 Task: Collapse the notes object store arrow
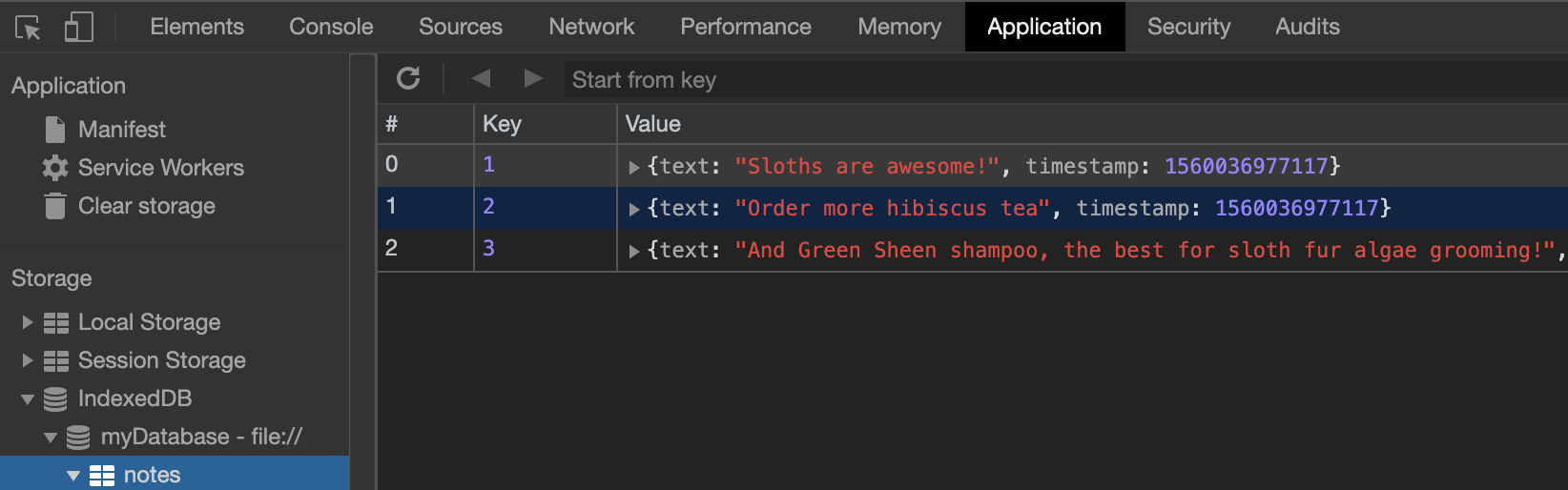(73, 476)
